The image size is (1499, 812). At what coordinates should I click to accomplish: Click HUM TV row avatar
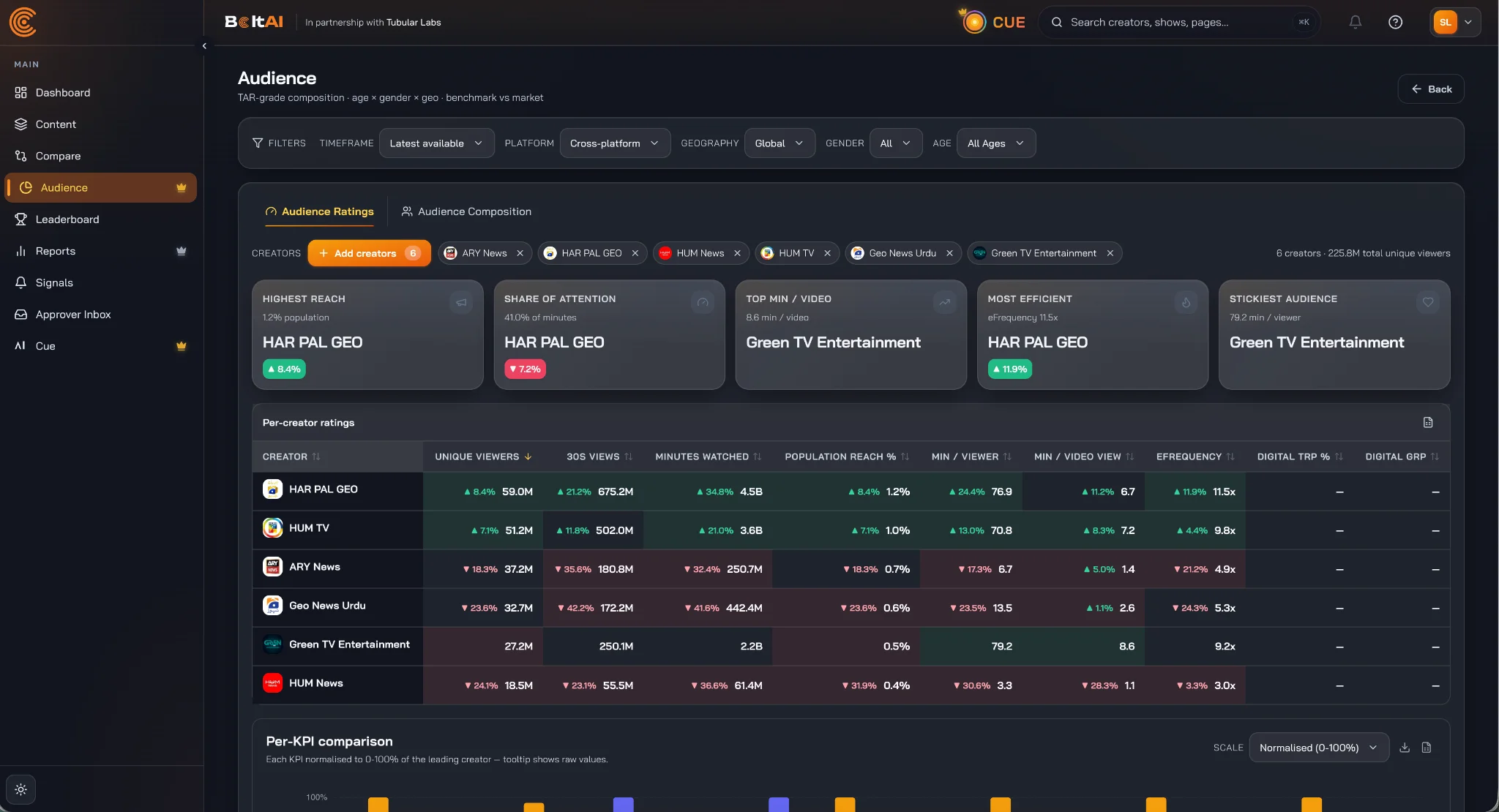272,528
